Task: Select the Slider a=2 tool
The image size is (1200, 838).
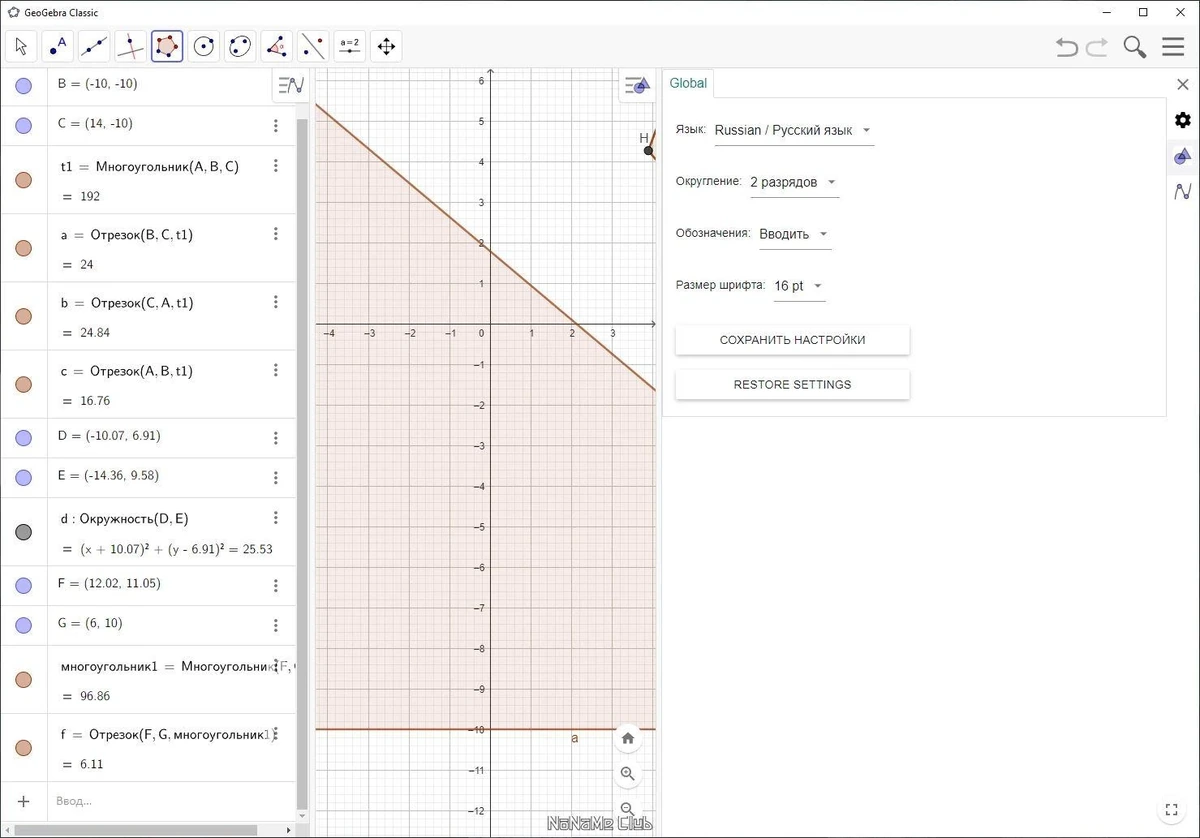Action: 349,46
